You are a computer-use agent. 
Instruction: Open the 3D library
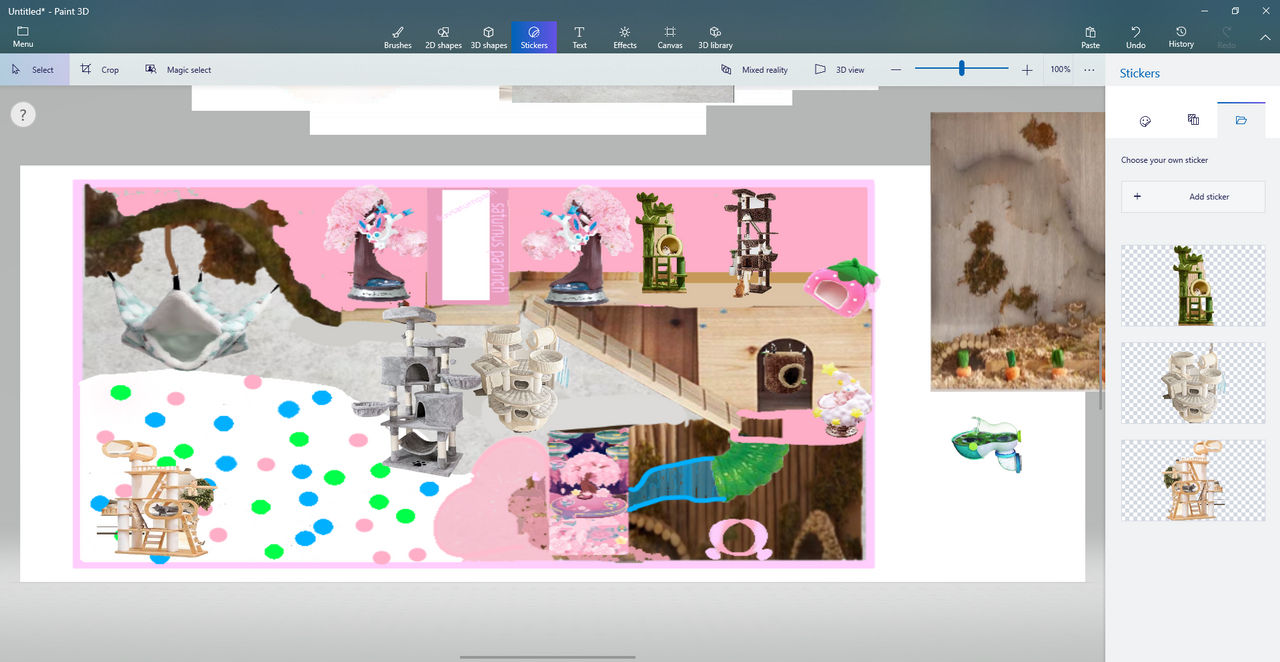(715, 37)
